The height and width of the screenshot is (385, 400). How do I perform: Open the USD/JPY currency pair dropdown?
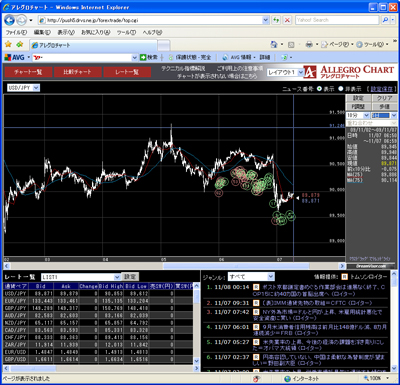23,88
